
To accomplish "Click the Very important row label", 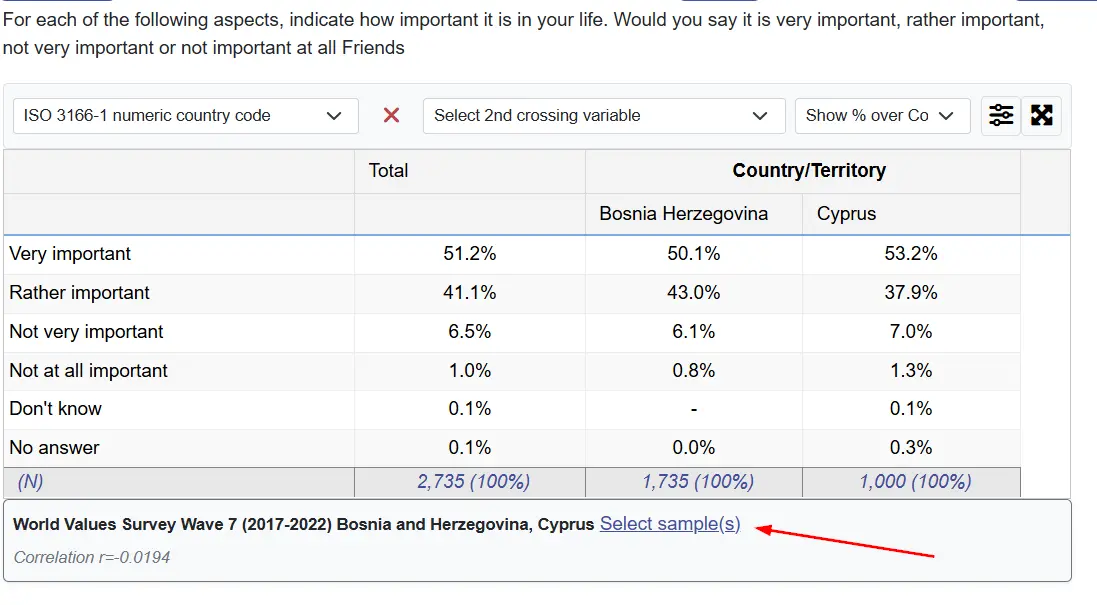I will coord(70,254).
